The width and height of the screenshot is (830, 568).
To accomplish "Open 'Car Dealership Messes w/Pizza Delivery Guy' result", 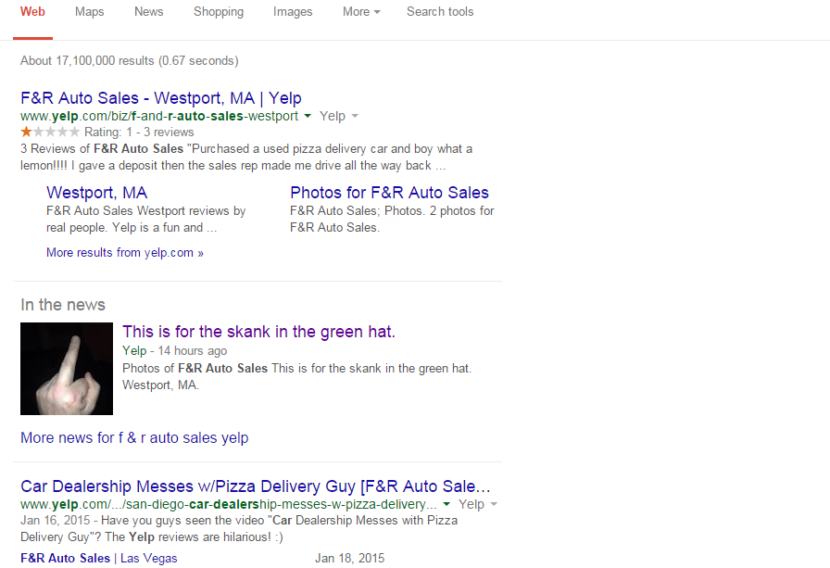I will [x=256, y=486].
